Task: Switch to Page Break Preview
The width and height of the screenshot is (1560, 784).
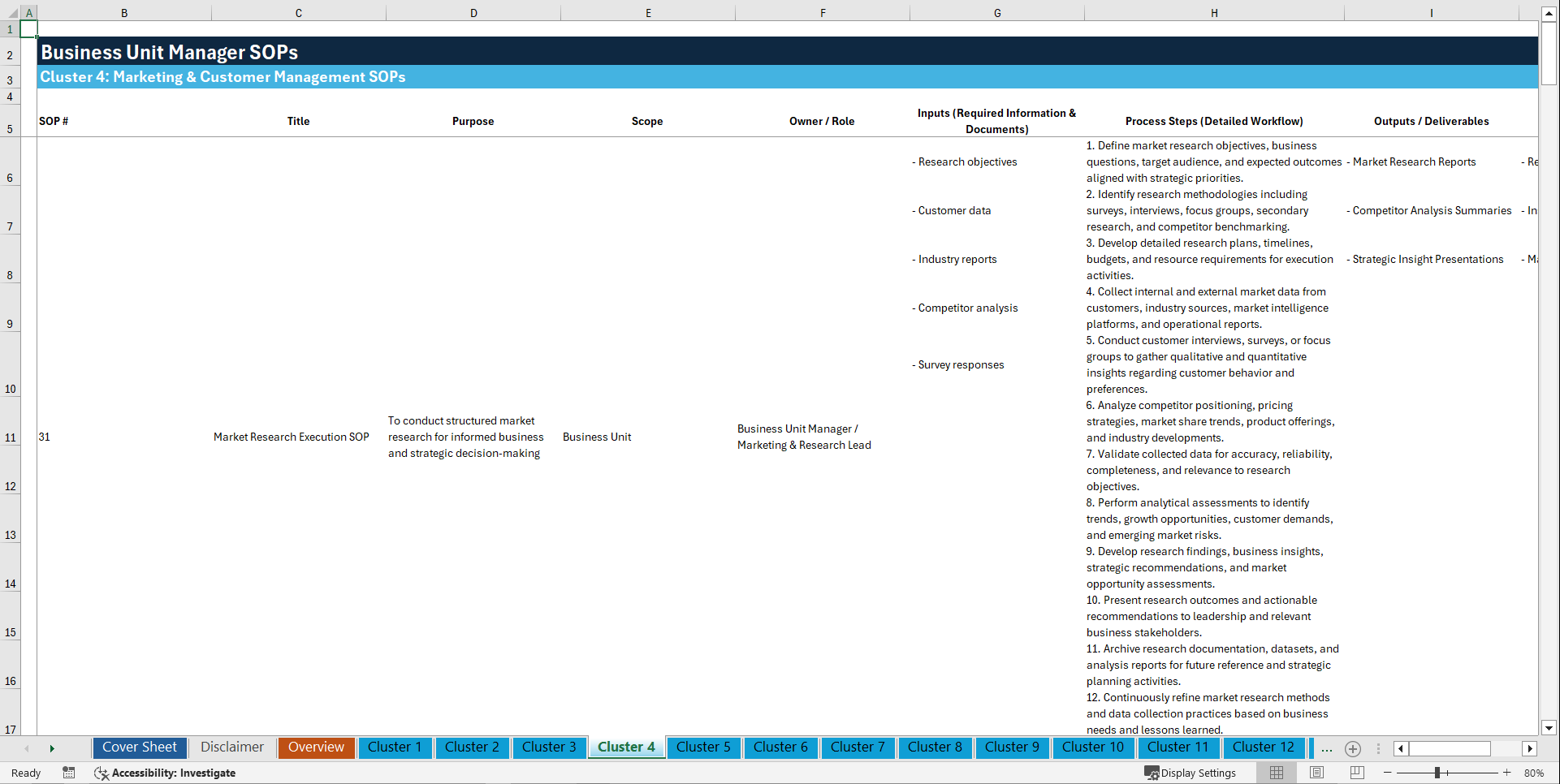Action: pos(1357,773)
